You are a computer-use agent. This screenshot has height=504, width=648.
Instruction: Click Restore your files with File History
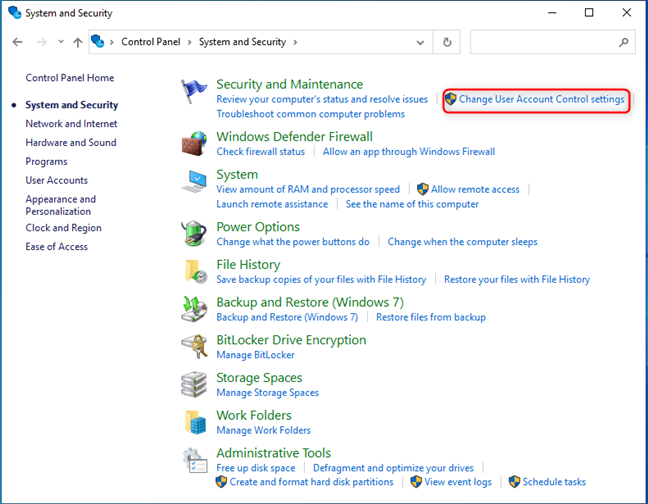point(517,280)
